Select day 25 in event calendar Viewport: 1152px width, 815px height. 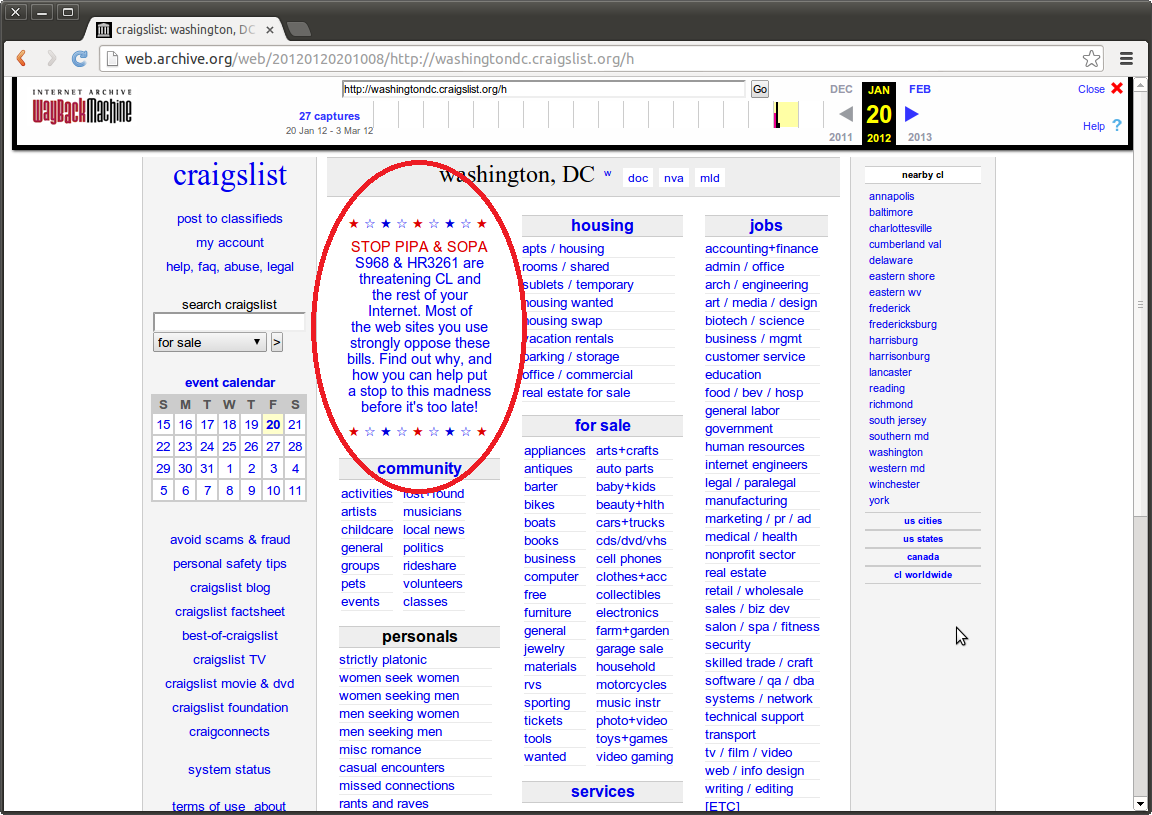pyautogui.click(x=229, y=447)
